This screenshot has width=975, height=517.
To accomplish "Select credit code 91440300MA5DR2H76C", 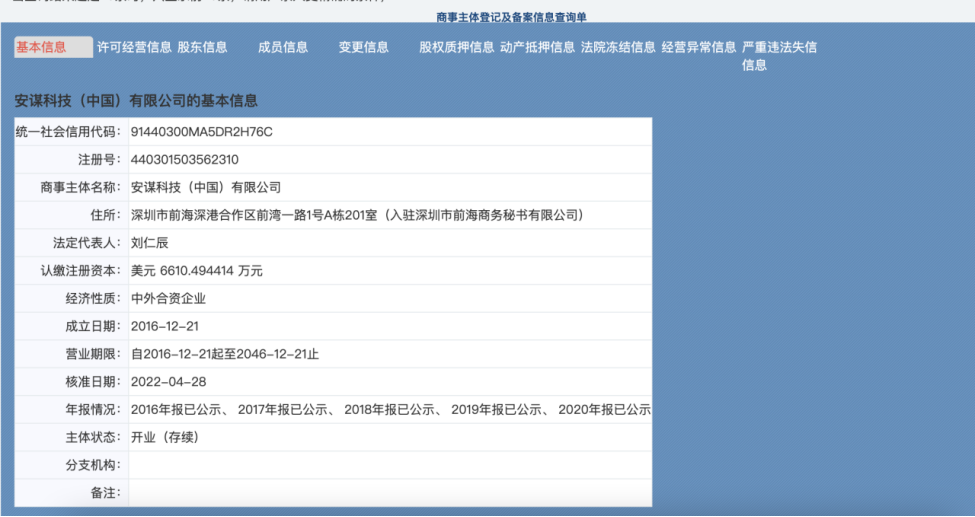I will 201,132.
